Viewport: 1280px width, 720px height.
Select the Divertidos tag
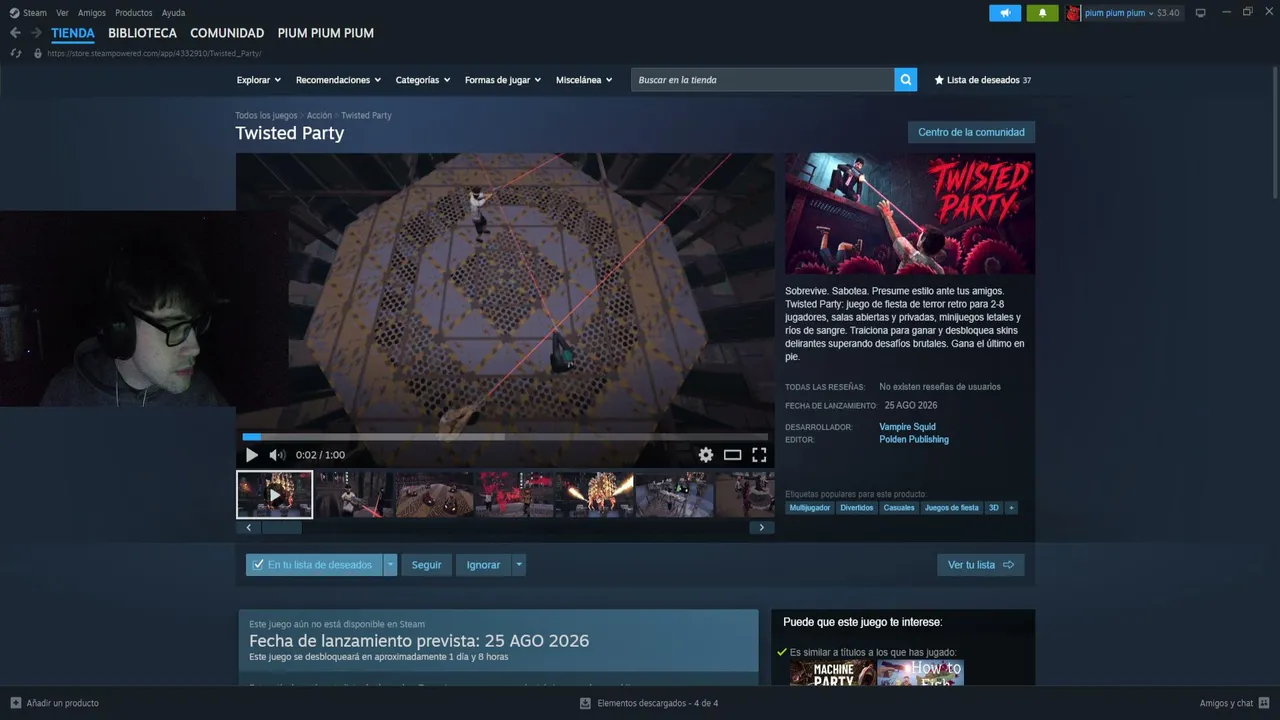pyautogui.click(x=857, y=508)
